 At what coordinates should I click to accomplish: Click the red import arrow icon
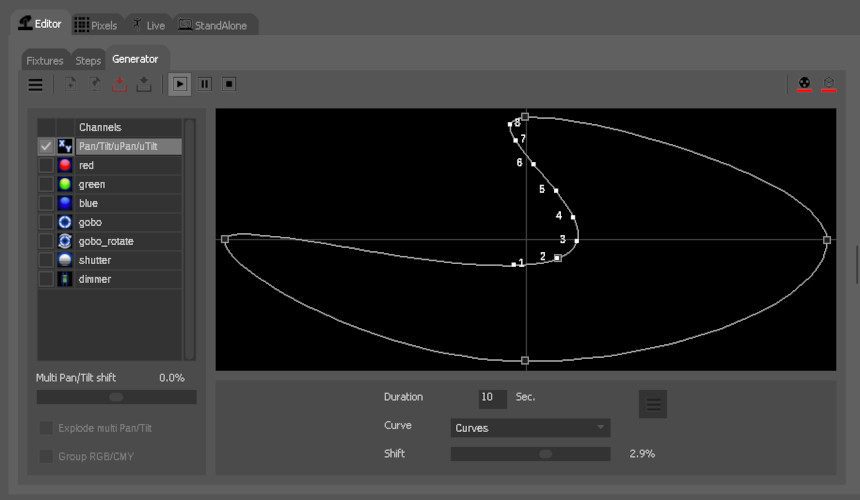click(x=120, y=85)
